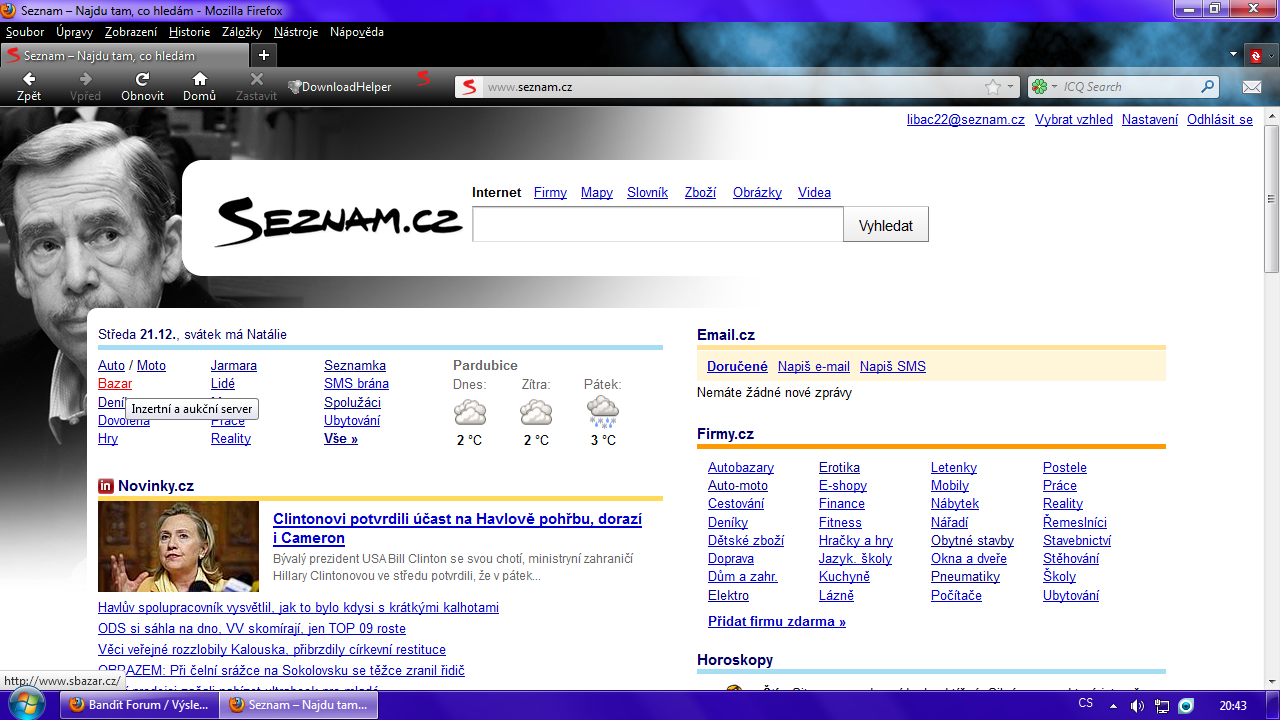Viewport: 1281px width, 723px height.
Task: Click Seznam.cz logo
Action: click(x=338, y=220)
